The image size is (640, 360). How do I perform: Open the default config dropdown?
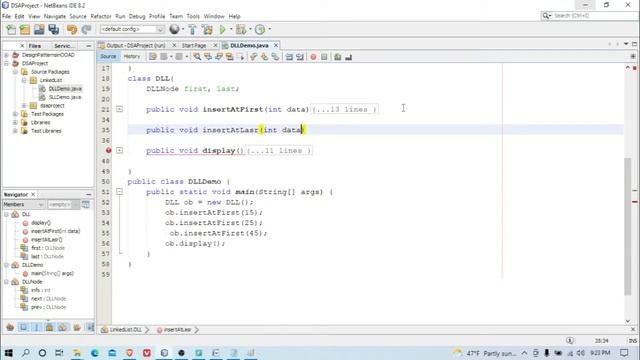[132, 29]
